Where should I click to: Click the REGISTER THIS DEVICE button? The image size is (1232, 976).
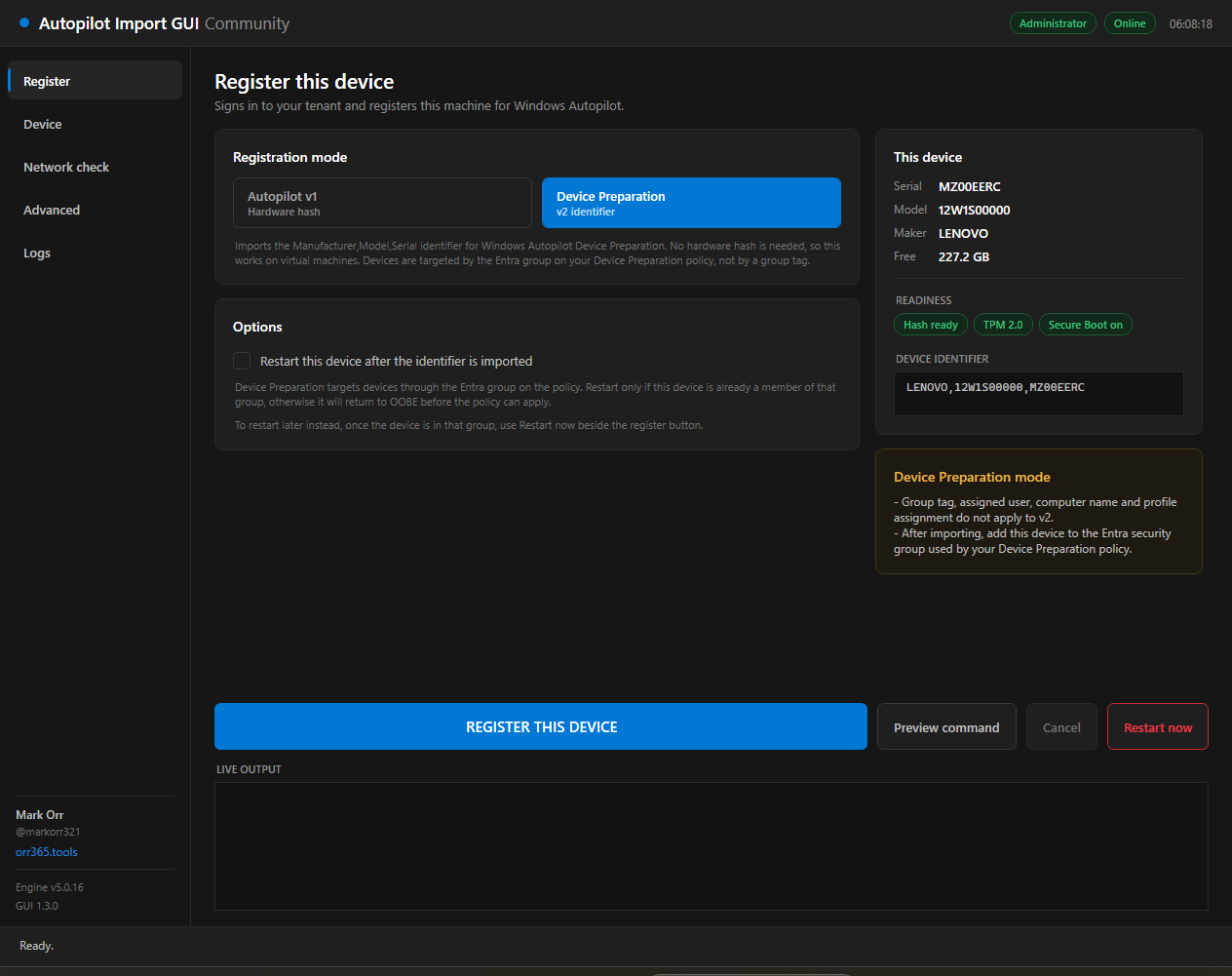click(x=541, y=726)
